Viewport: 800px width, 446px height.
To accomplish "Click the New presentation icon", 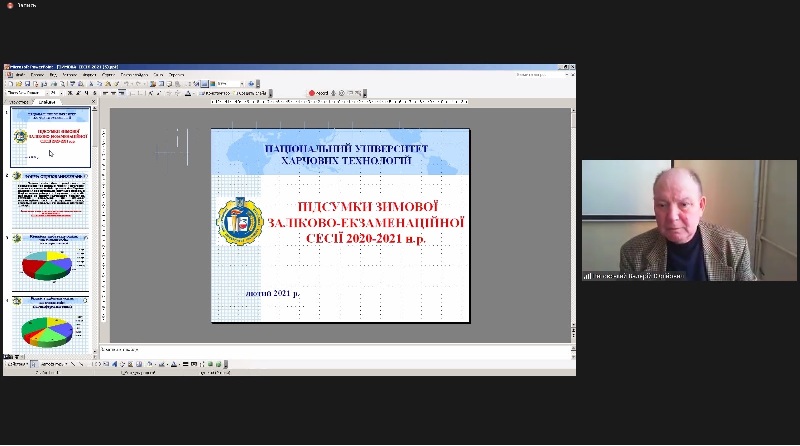I will coord(11,84).
